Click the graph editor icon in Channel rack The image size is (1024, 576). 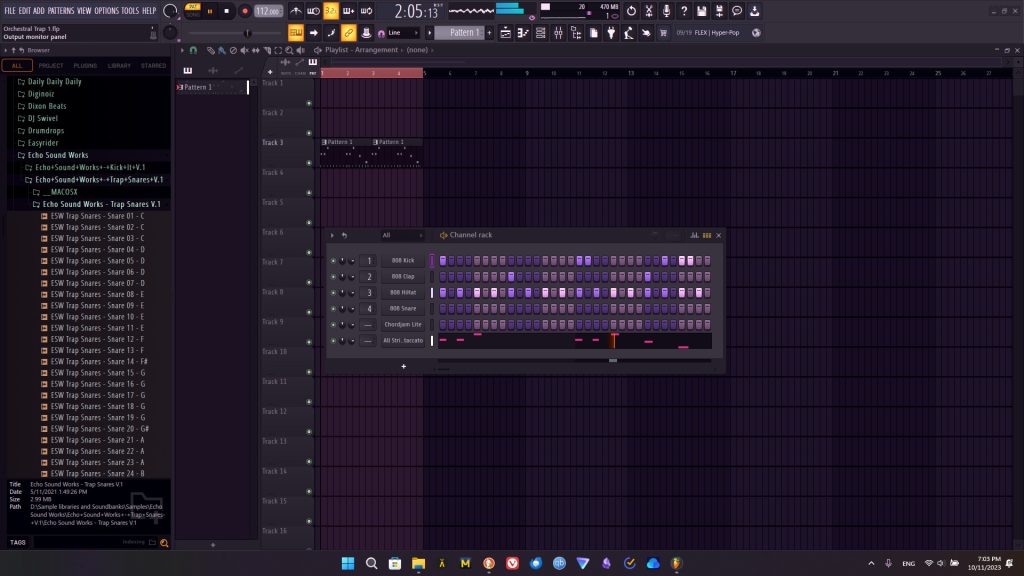694,235
